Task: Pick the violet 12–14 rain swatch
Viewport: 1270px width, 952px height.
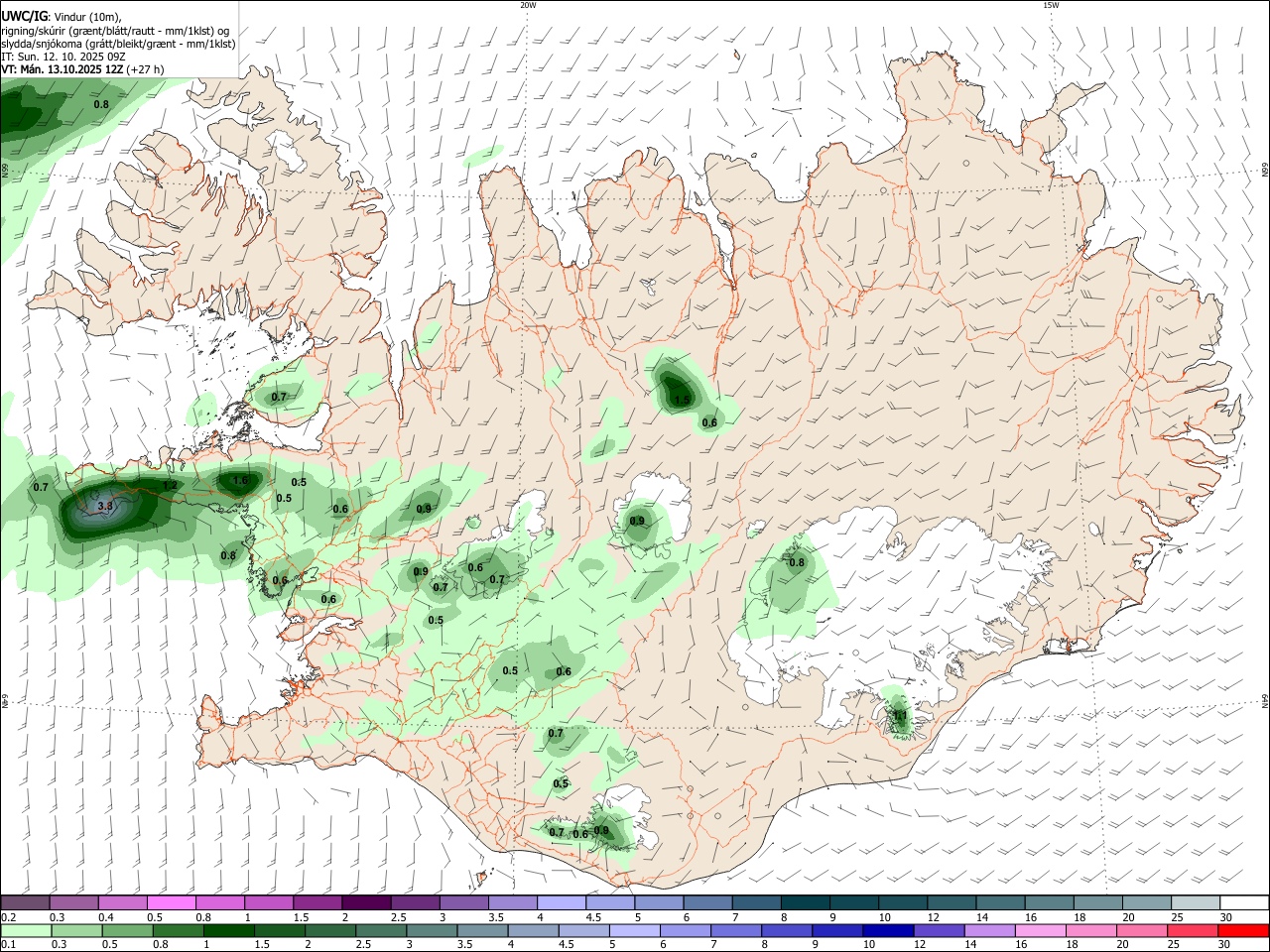Action: 938,930
